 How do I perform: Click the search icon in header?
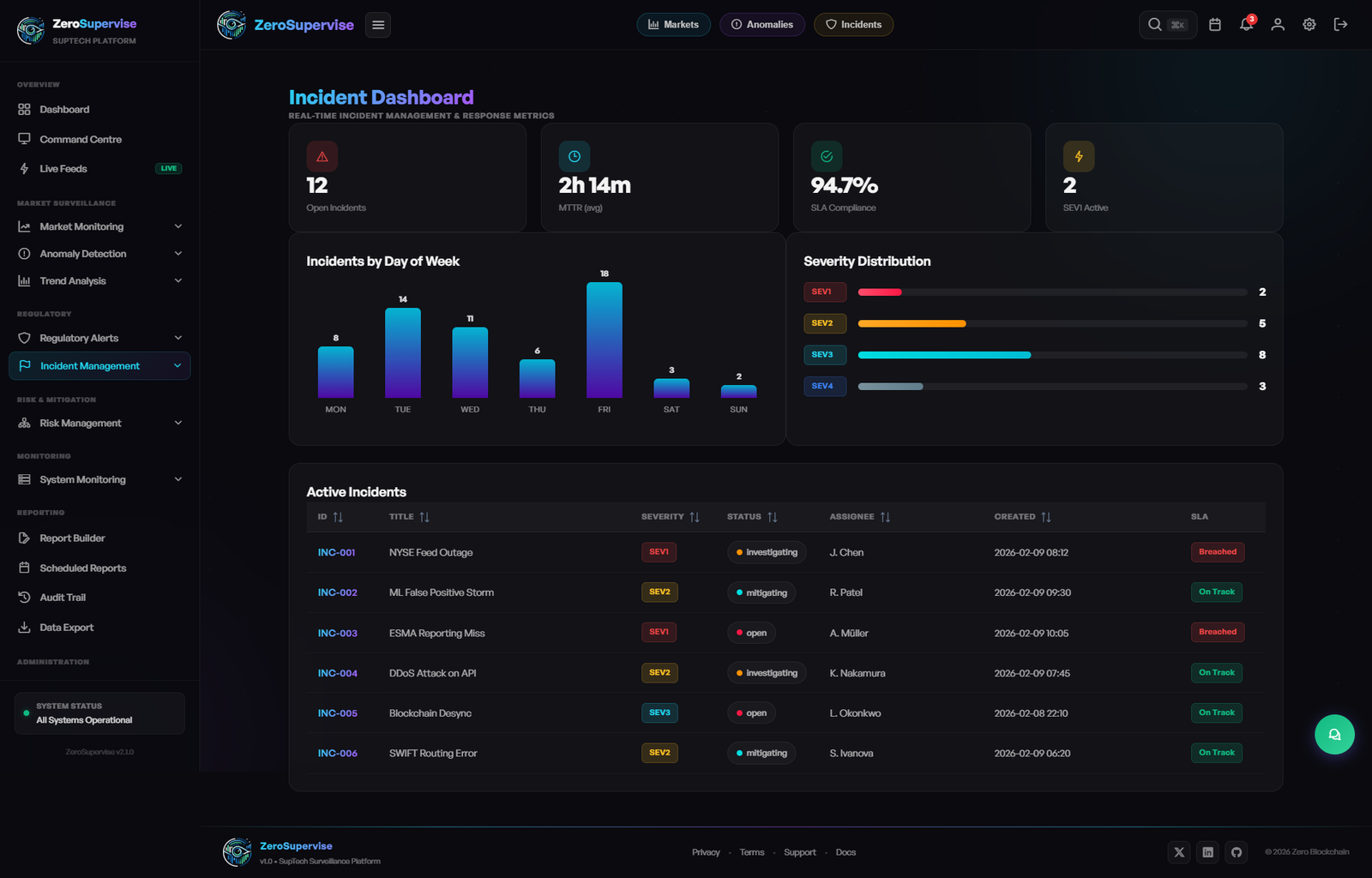coord(1155,25)
